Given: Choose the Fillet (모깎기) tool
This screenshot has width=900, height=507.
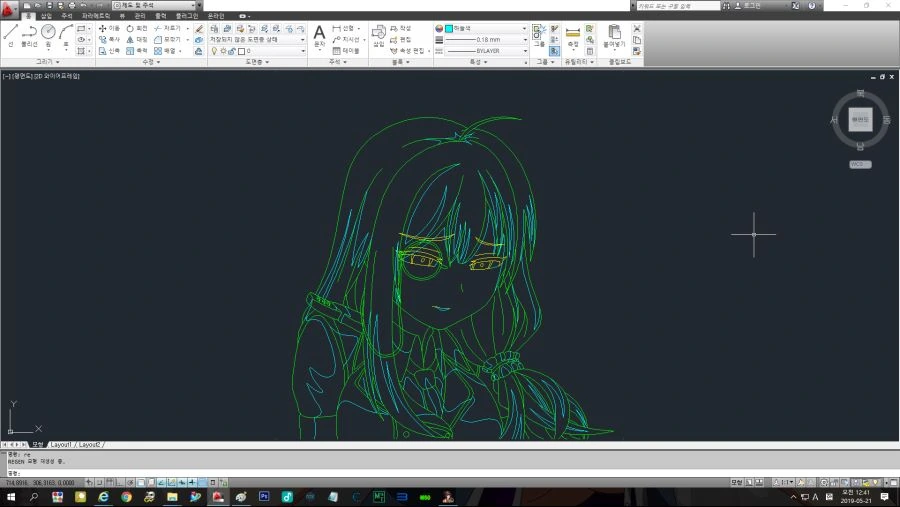Looking at the screenshot, I should point(167,40).
